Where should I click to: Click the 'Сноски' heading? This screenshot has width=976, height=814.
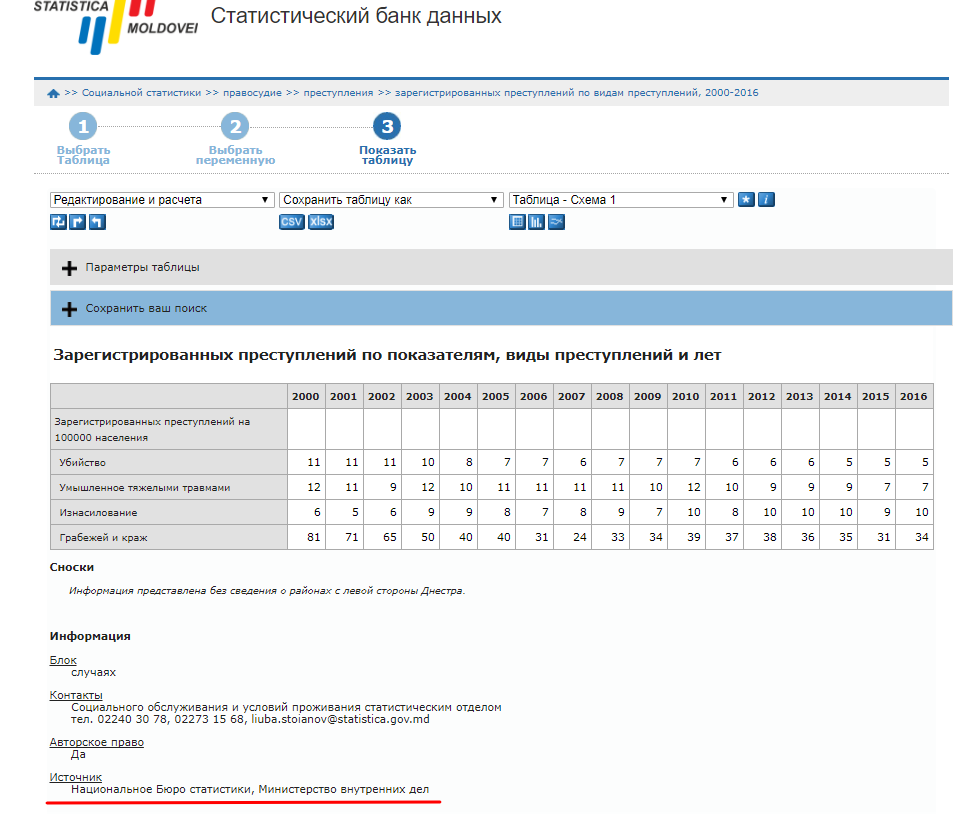(72, 568)
